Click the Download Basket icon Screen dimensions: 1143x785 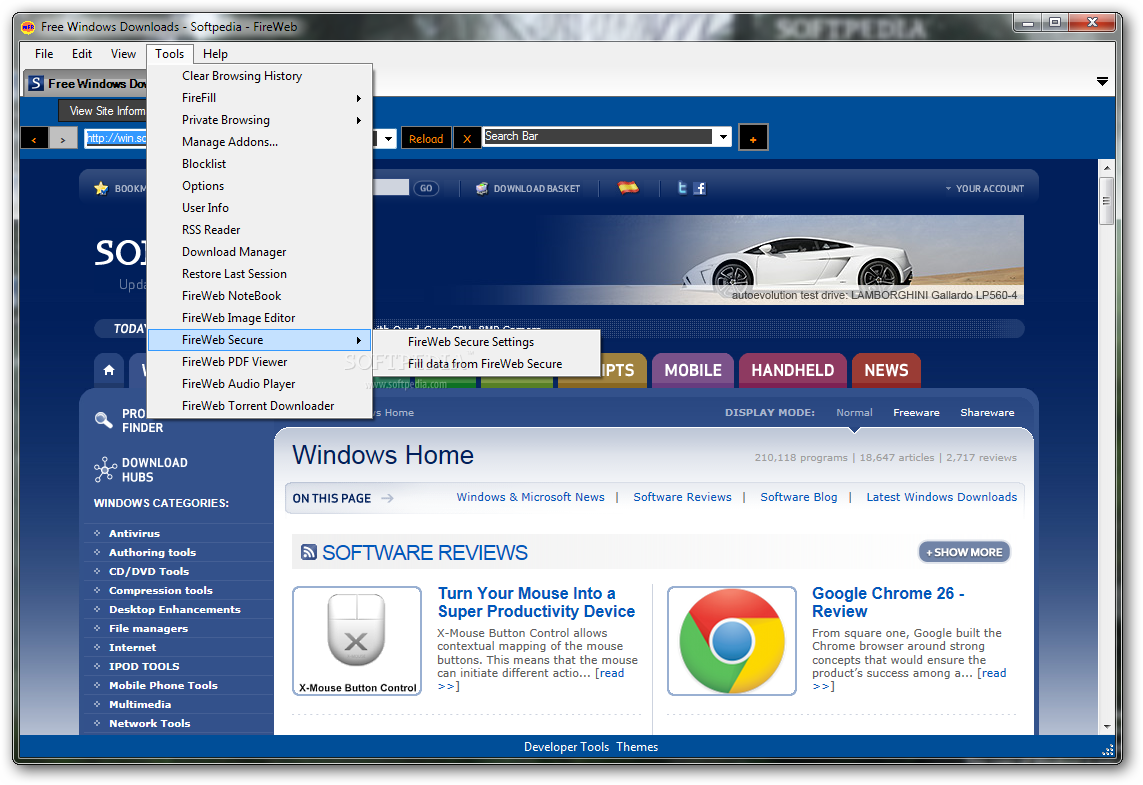pos(482,188)
